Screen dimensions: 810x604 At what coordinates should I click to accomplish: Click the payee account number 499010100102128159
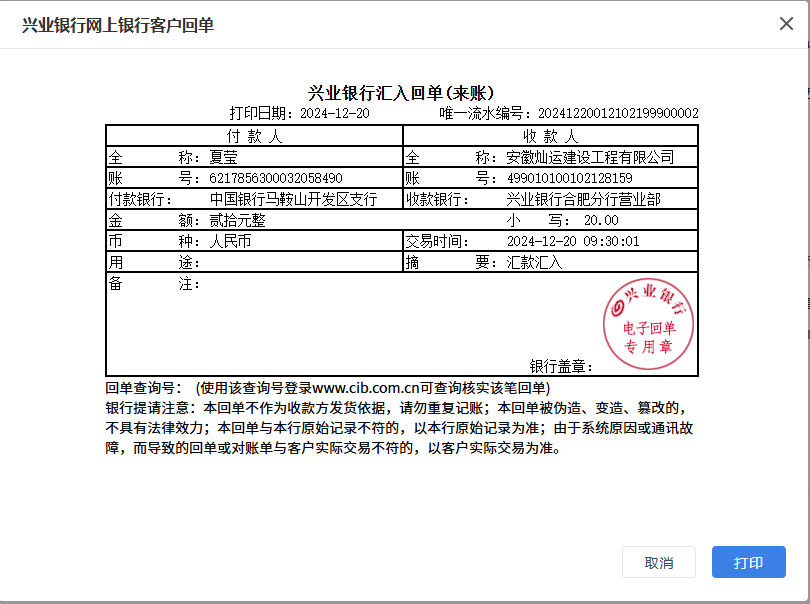pyautogui.click(x=569, y=178)
